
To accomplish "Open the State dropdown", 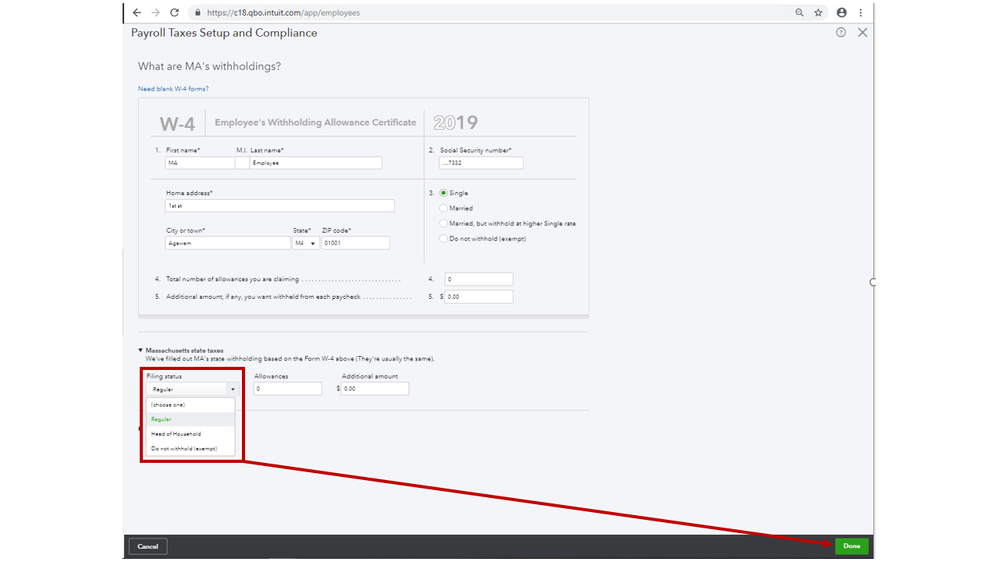I will (x=306, y=243).
